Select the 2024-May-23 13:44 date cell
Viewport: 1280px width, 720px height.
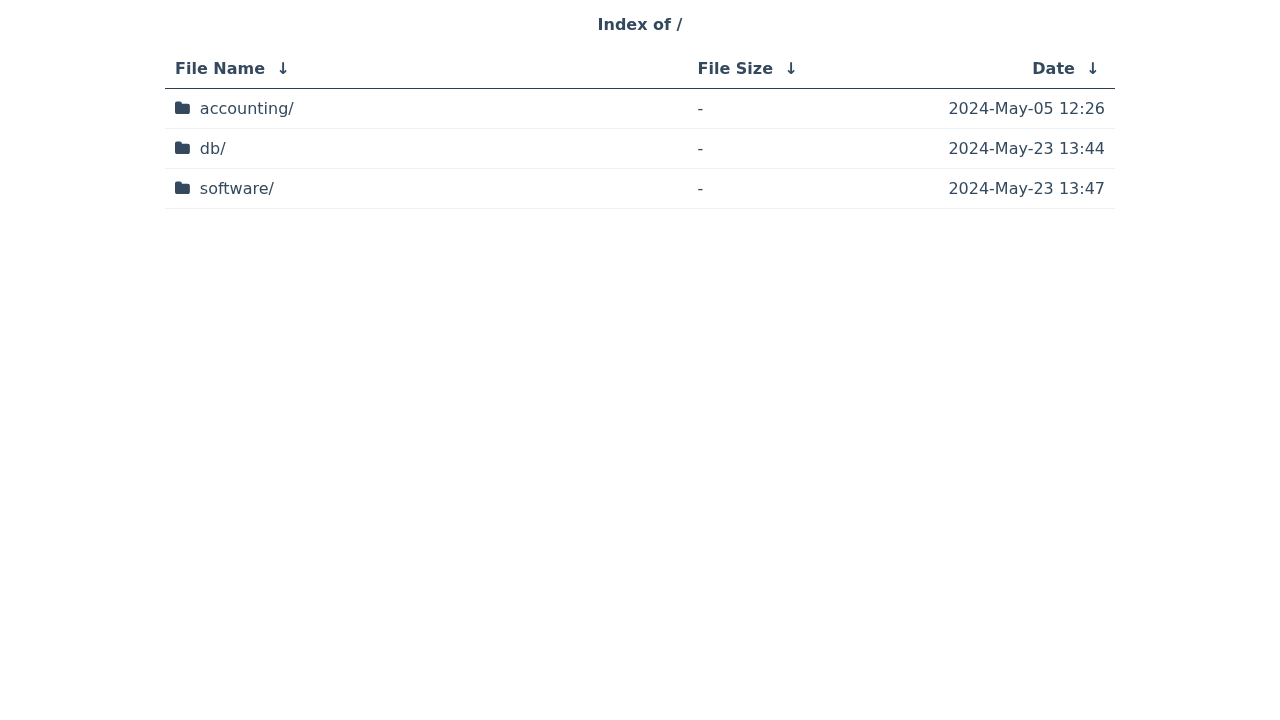pyautogui.click(x=1026, y=148)
